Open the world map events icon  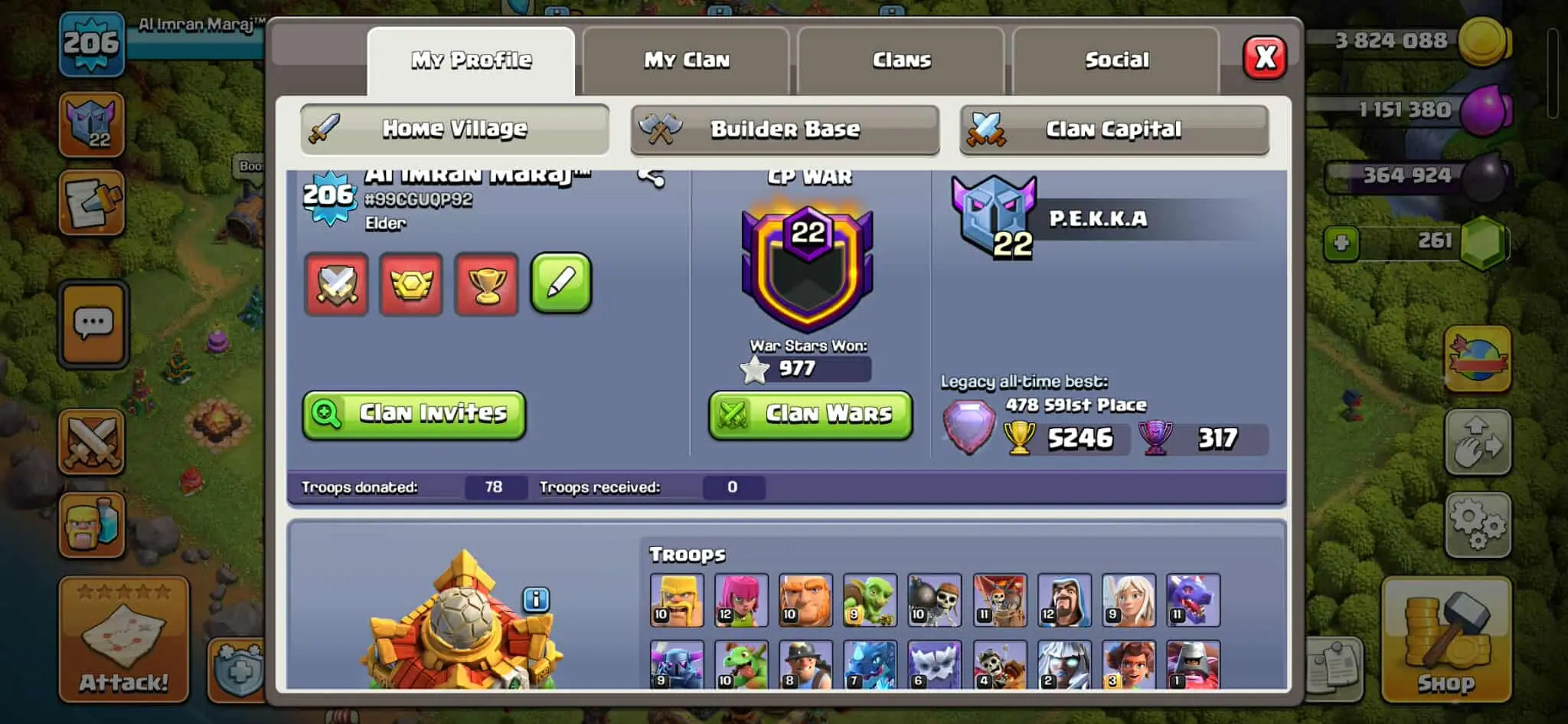(x=1478, y=359)
